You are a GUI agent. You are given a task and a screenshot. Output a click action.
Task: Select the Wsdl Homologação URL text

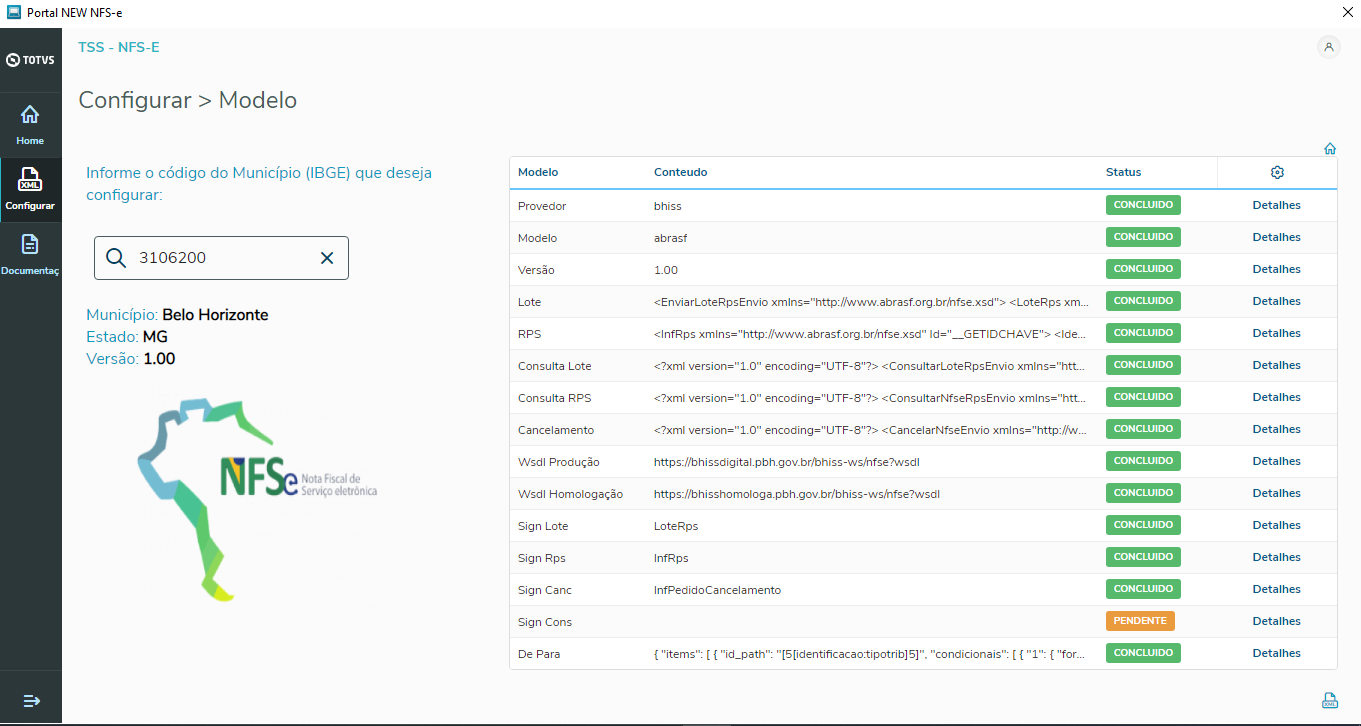(796, 494)
